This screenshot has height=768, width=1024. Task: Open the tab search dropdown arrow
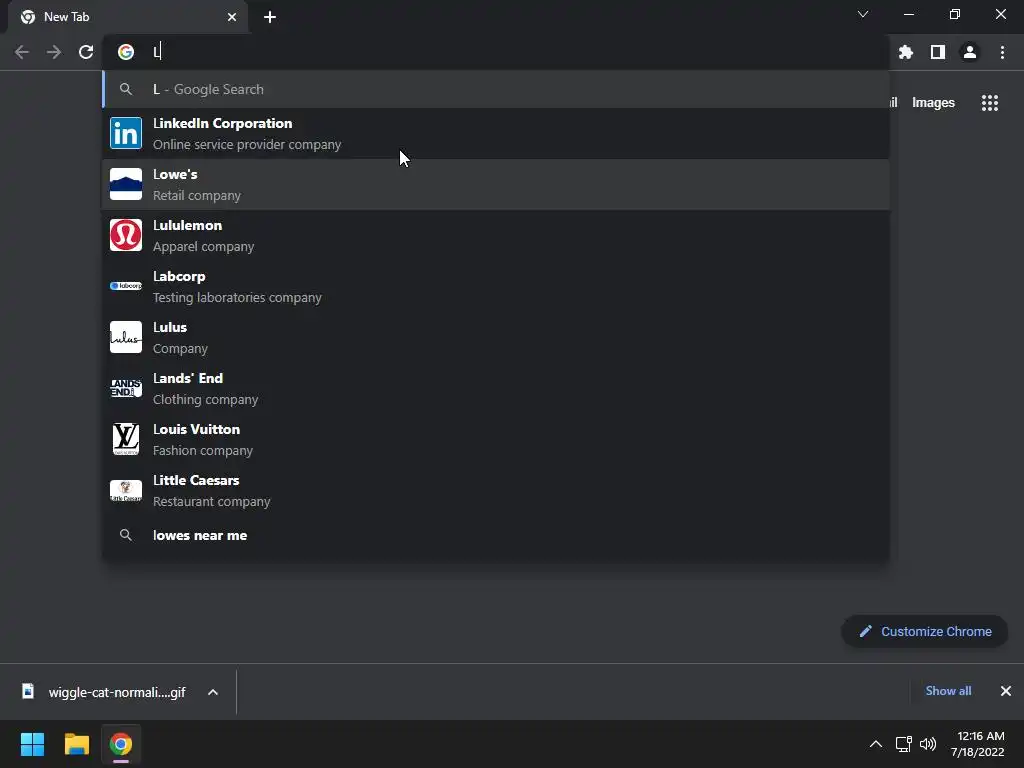863,14
